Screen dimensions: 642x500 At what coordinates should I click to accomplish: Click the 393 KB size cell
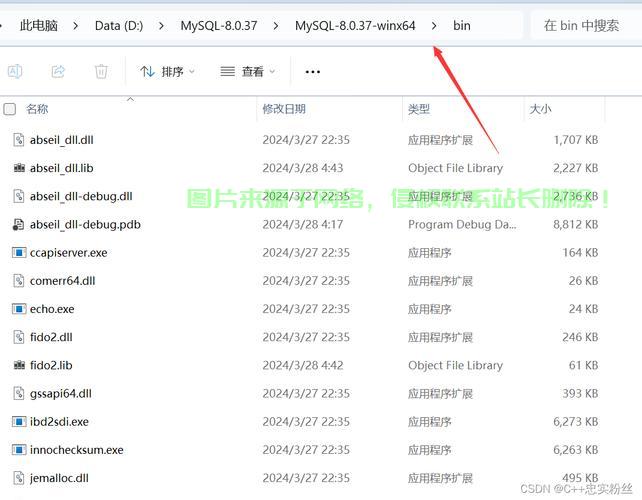pyautogui.click(x=580, y=394)
